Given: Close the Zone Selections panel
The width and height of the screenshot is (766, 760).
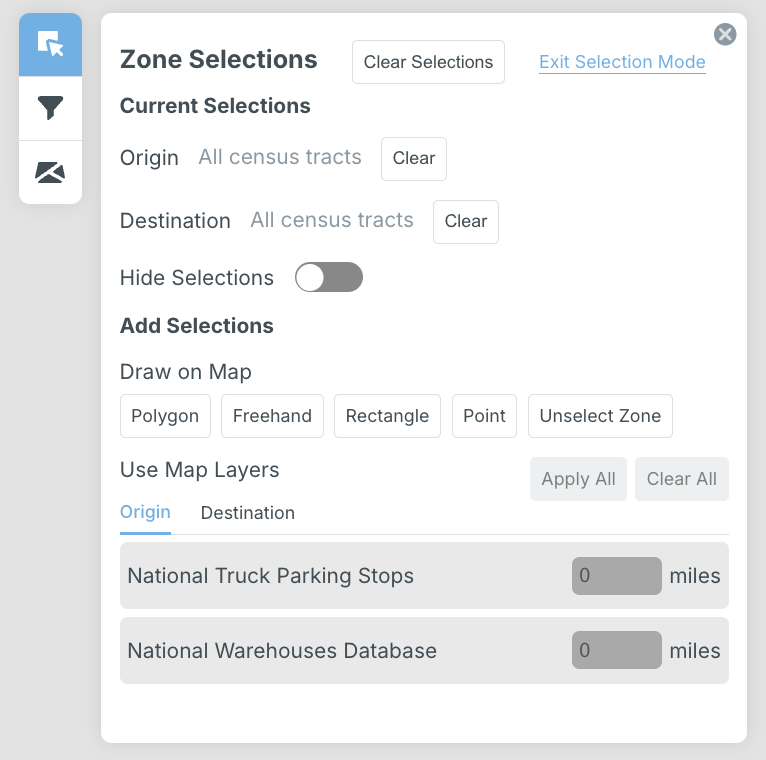Looking at the screenshot, I should 725,35.
